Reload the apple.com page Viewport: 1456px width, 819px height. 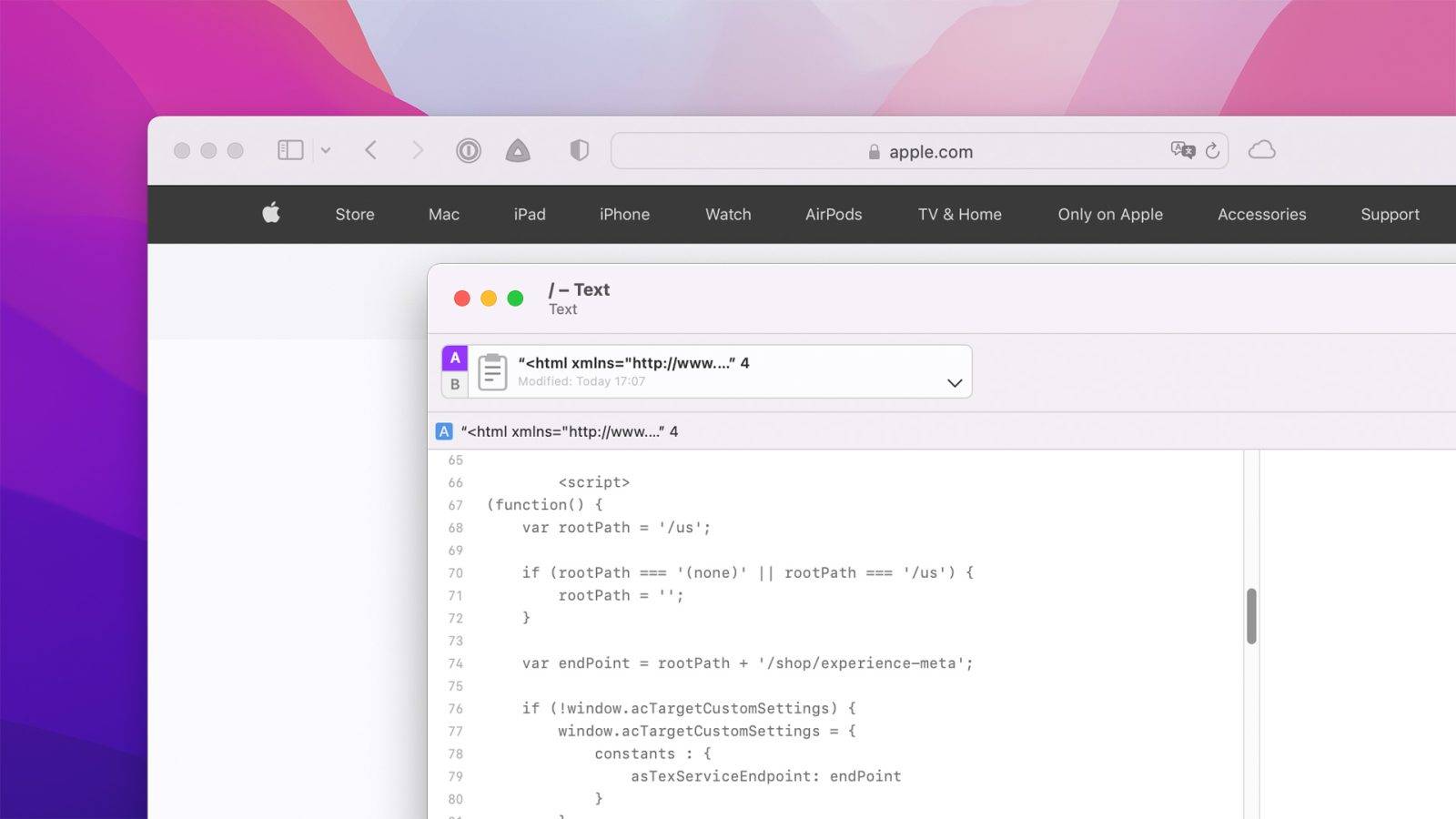(x=1213, y=151)
